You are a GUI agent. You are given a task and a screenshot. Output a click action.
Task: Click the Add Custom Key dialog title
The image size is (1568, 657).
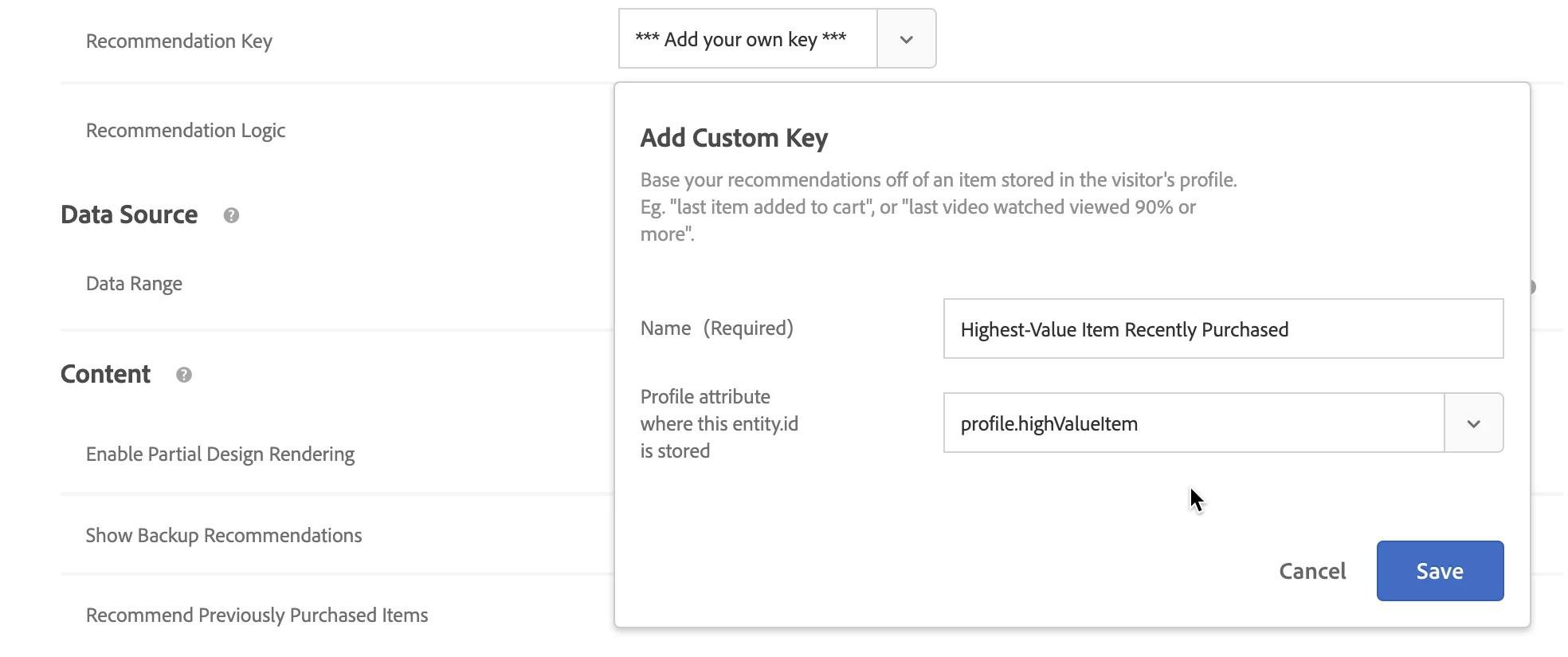(734, 138)
